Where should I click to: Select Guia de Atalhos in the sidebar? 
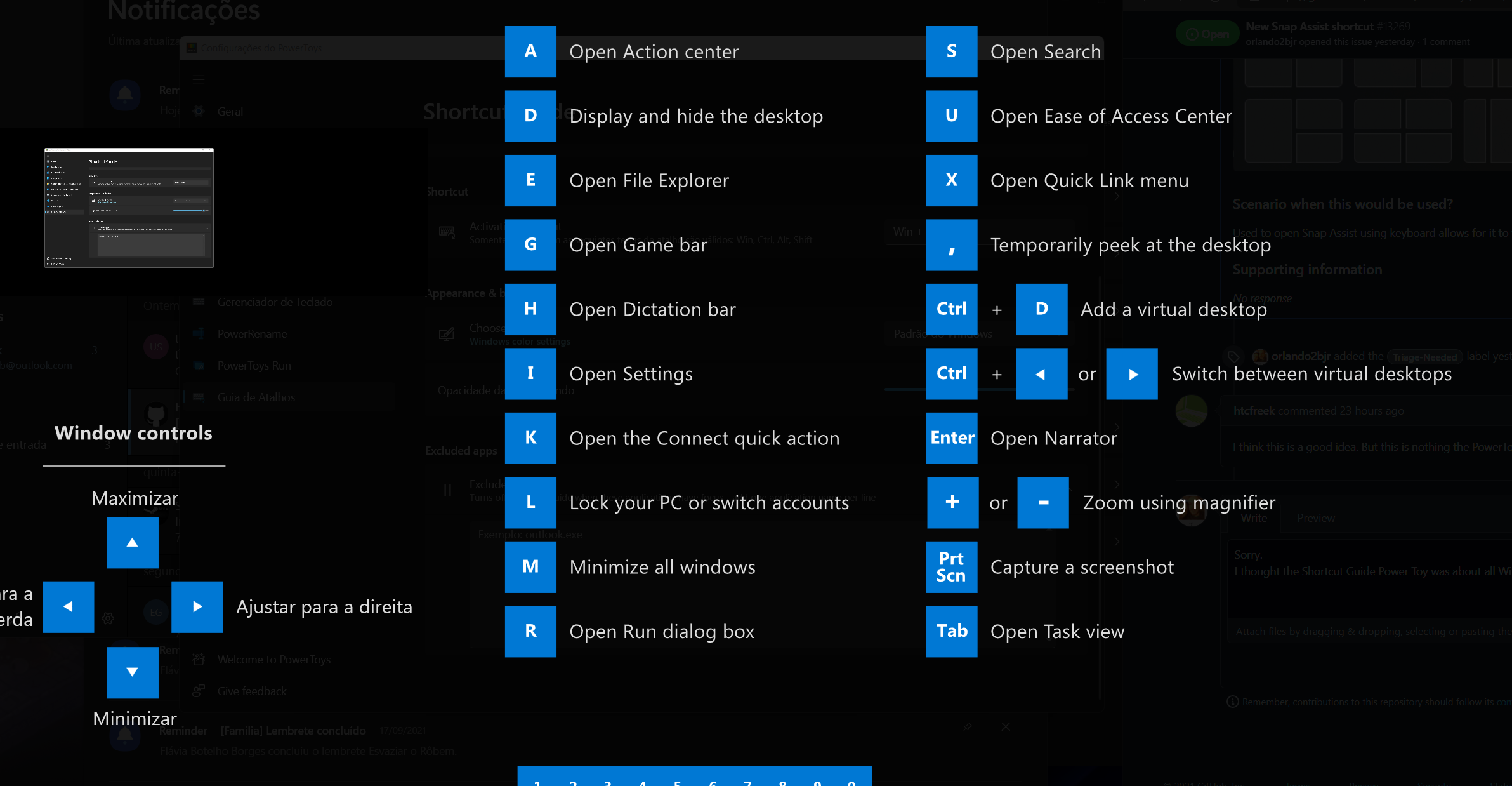point(256,397)
